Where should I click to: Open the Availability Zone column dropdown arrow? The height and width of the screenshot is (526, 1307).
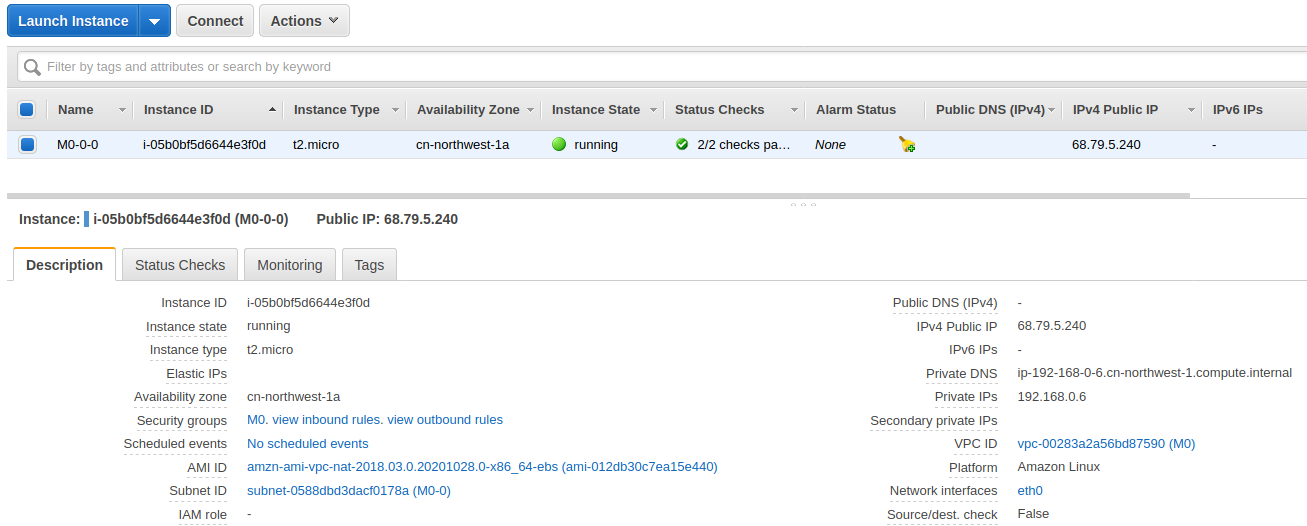(x=530, y=110)
